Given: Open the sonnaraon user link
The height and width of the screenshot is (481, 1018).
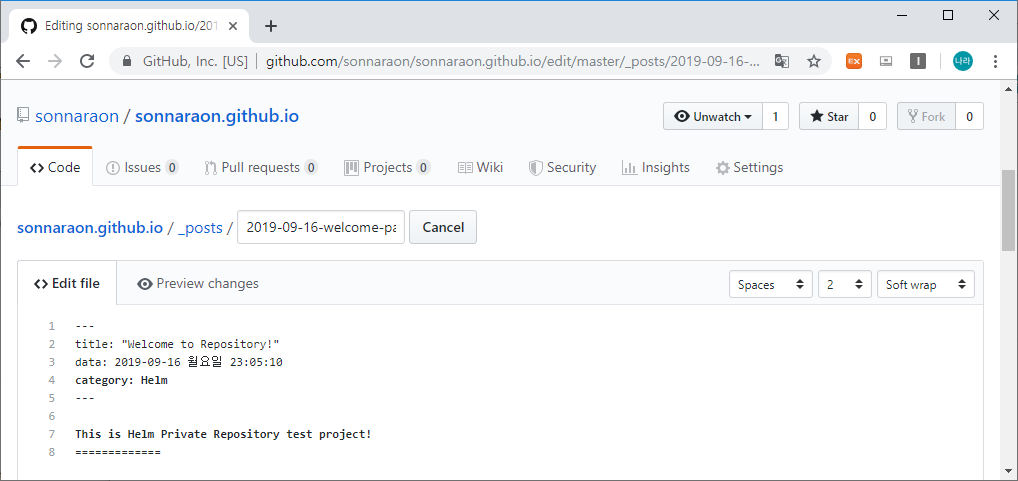Looking at the screenshot, I should point(77,116).
